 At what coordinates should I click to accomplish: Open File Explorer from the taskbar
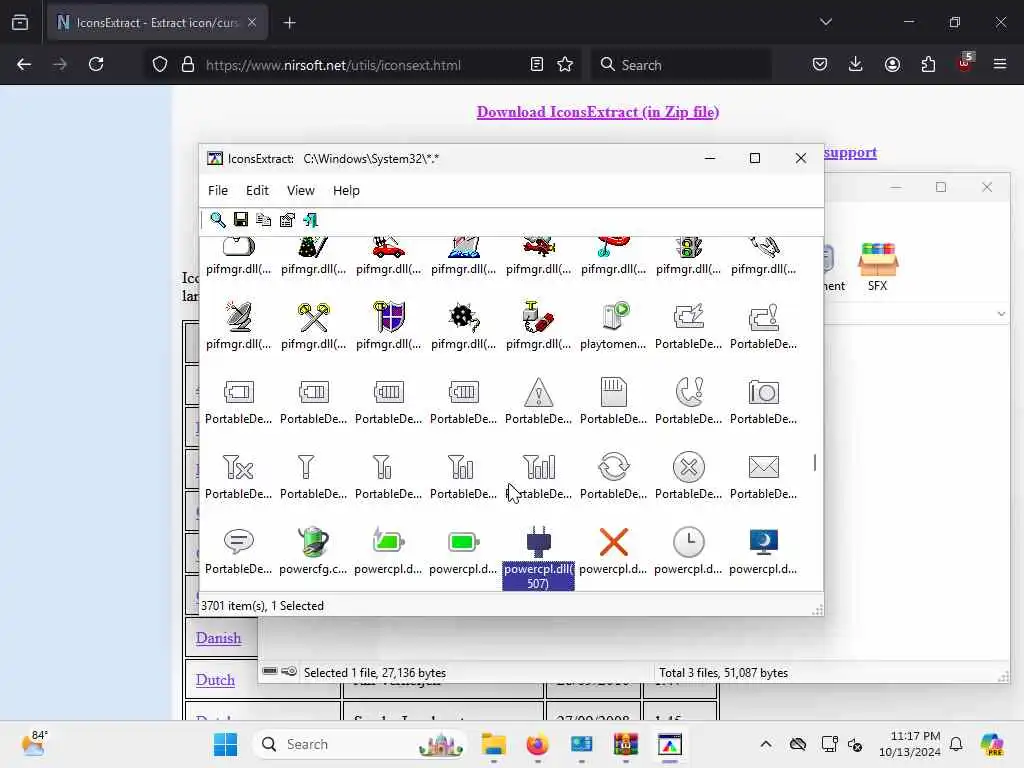tap(494, 744)
